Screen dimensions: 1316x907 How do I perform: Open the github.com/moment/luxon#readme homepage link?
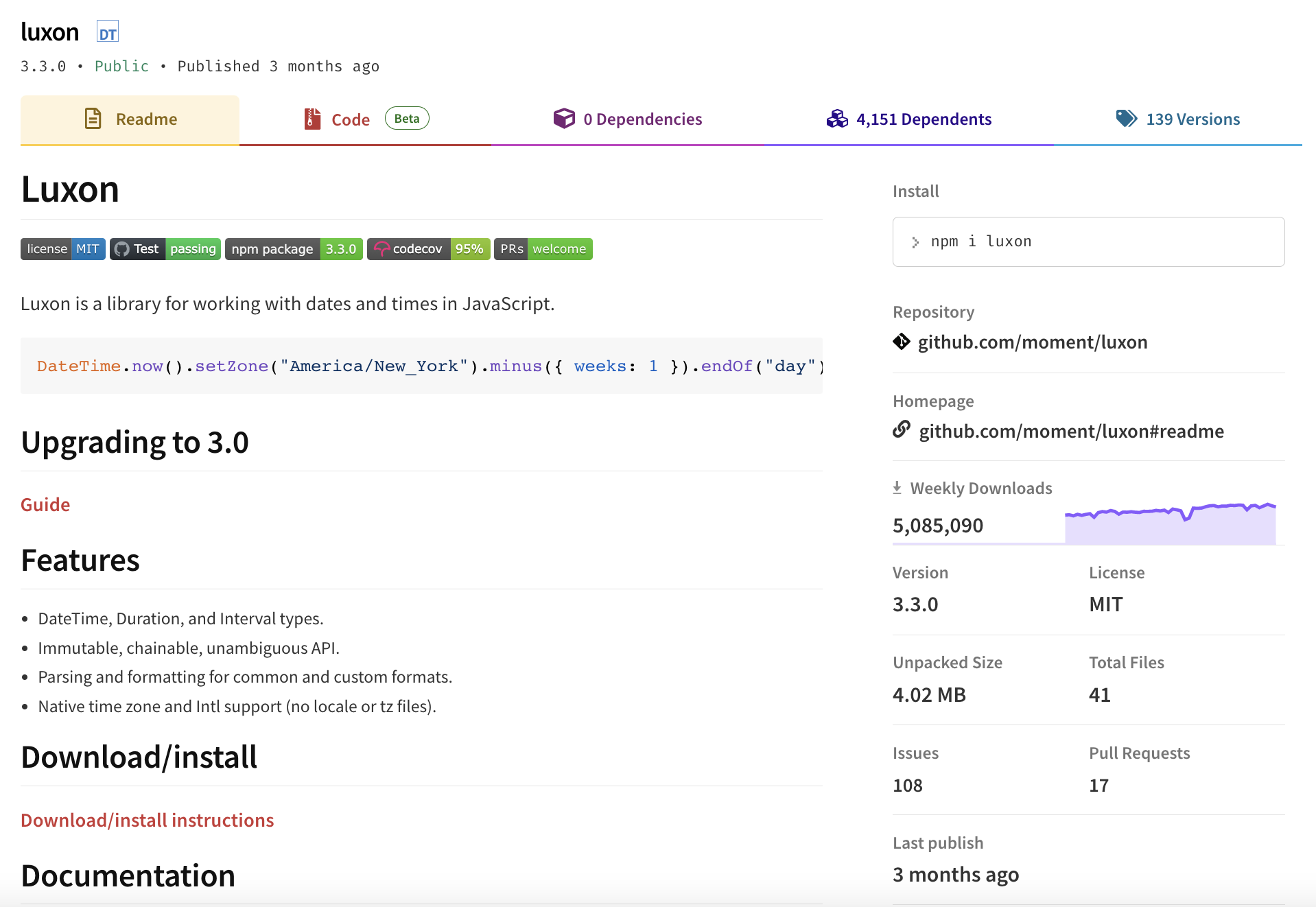pos(1071,431)
